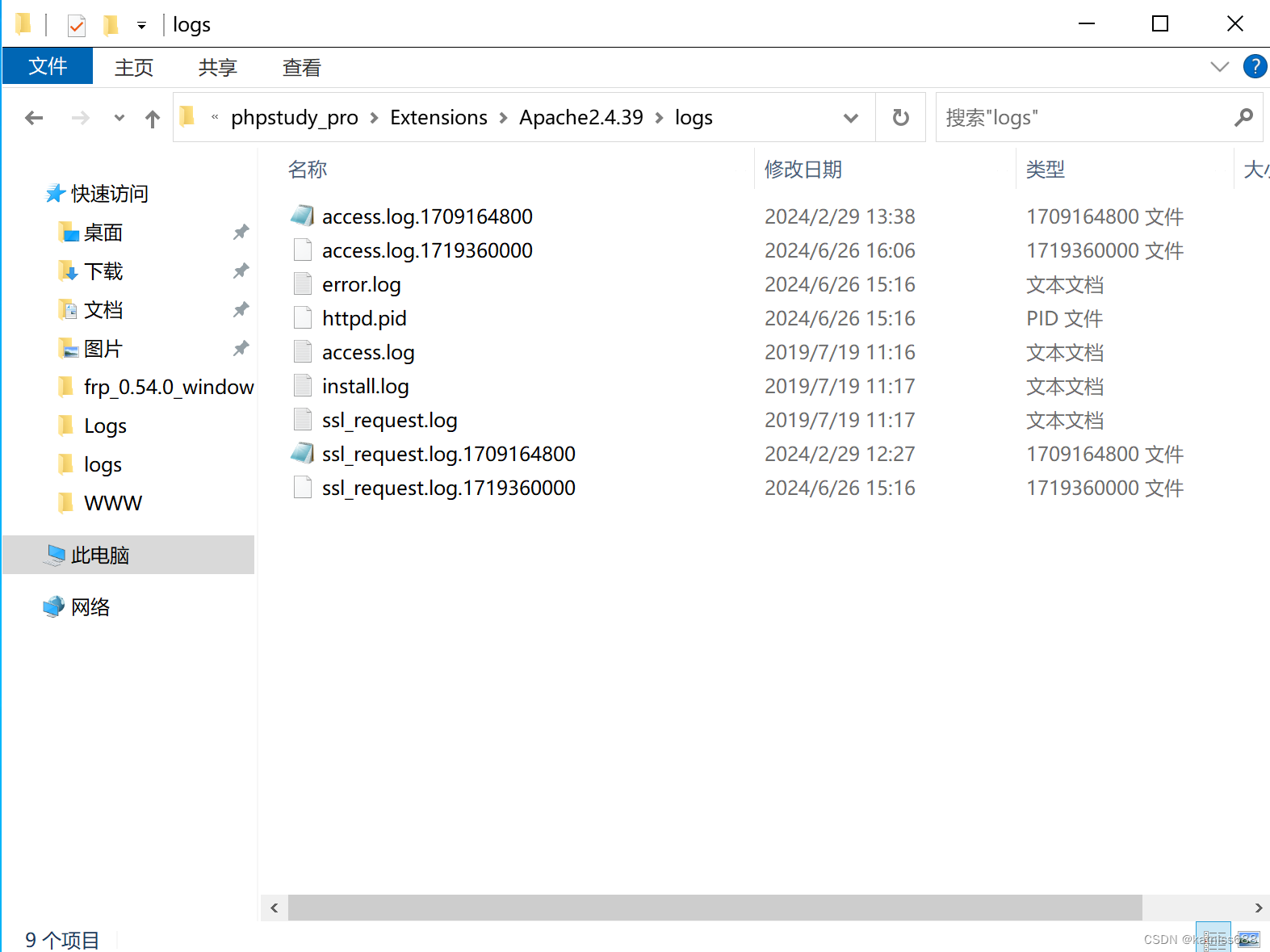This screenshot has width=1270, height=952.
Task: Expand the ribbon with the chevron
Action: click(1219, 66)
